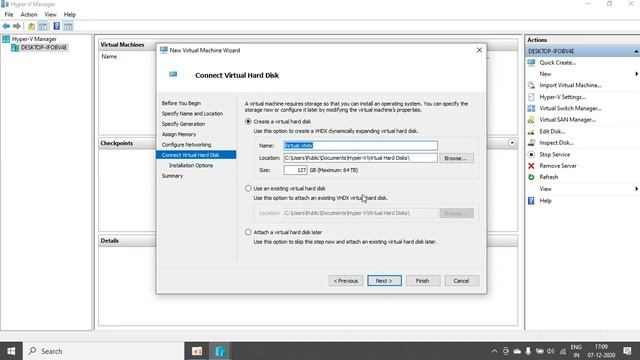
Task: Open the Windows Start menu
Action: (11, 351)
